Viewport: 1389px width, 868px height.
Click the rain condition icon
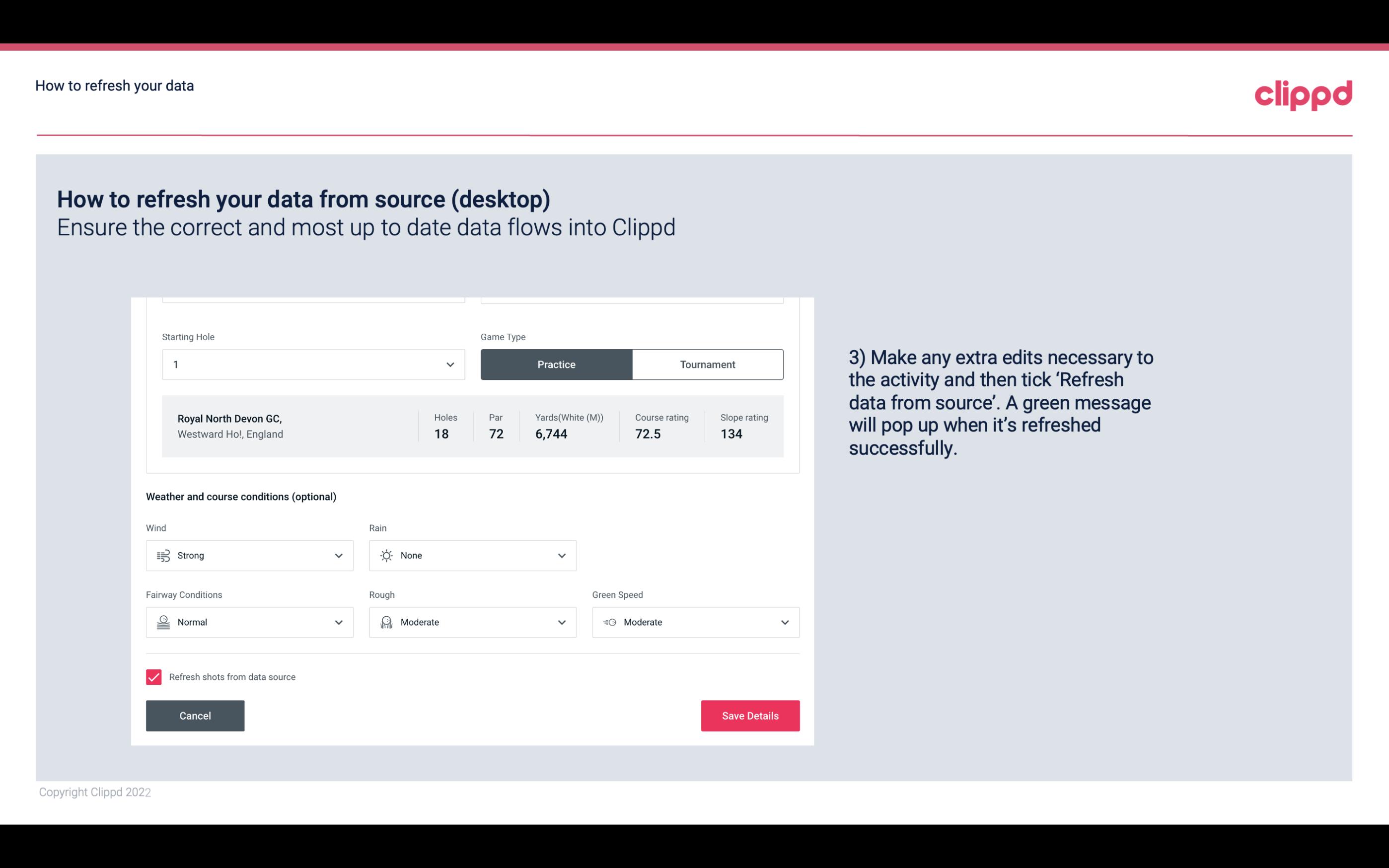click(386, 556)
